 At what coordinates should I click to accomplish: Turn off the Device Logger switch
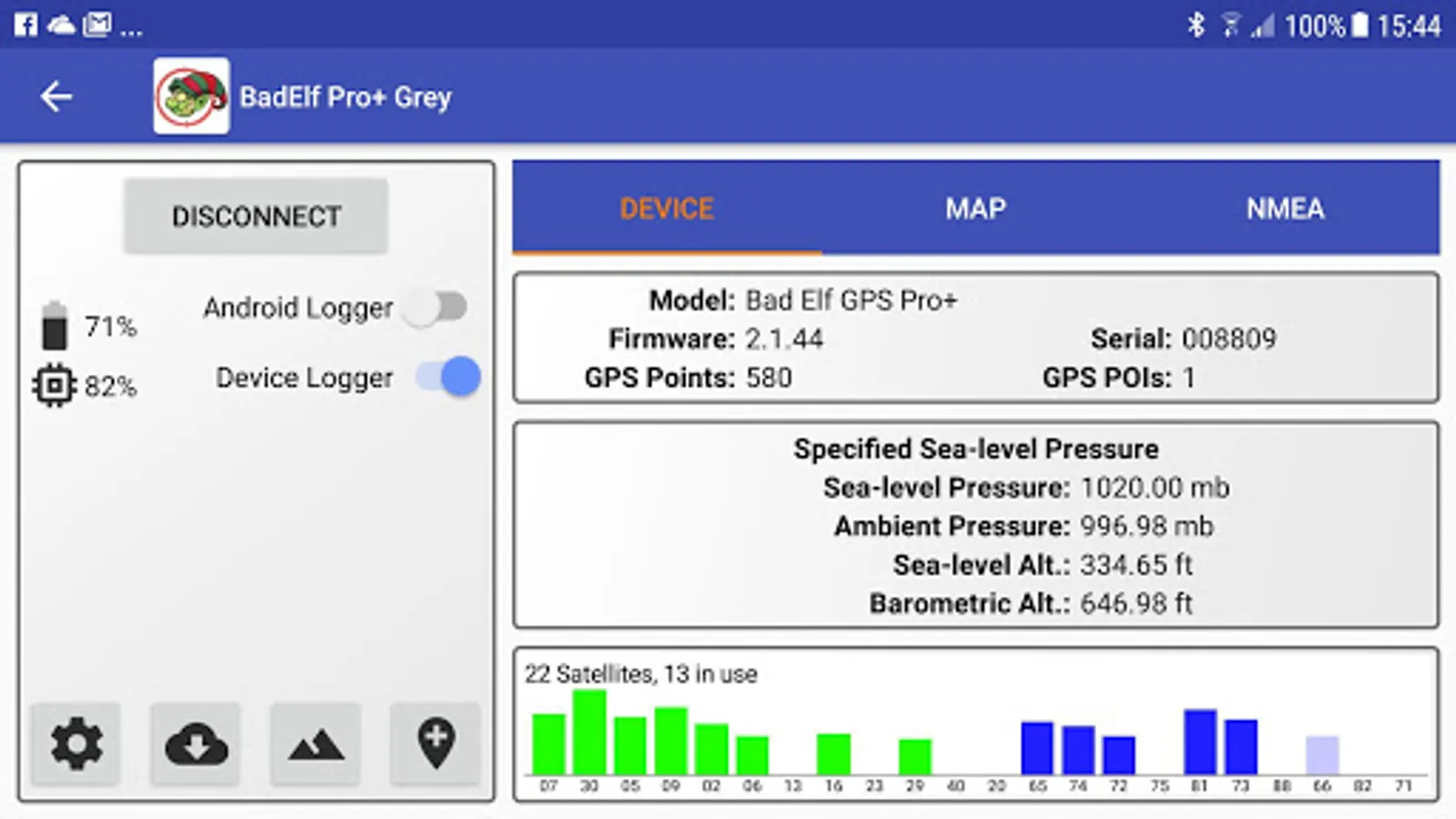coord(449,377)
